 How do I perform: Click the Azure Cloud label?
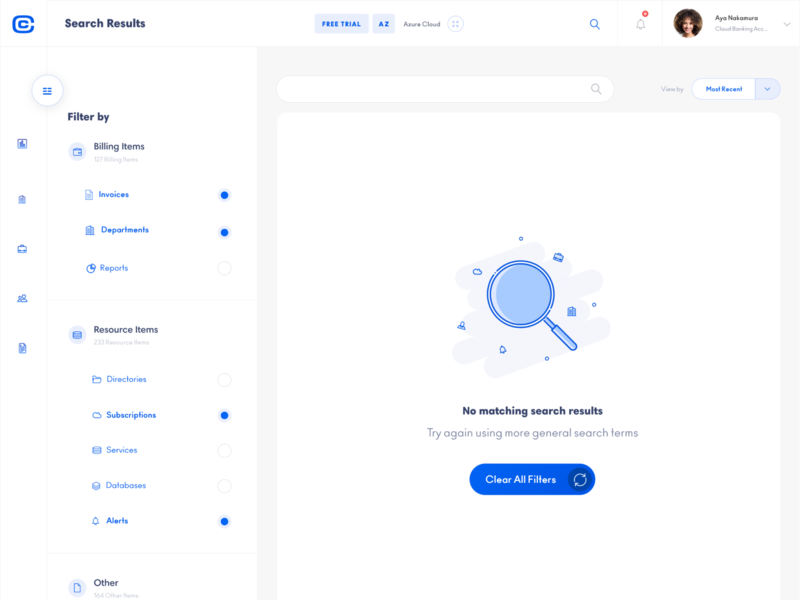pyautogui.click(x=421, y=24)
